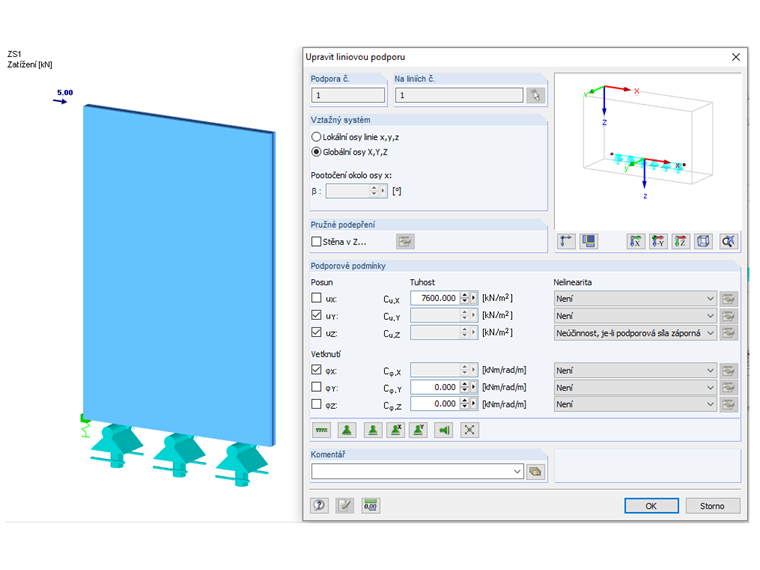760x570 pixels.
Task: Click the edit notes icon at bottom
Action: pos(345,506)
